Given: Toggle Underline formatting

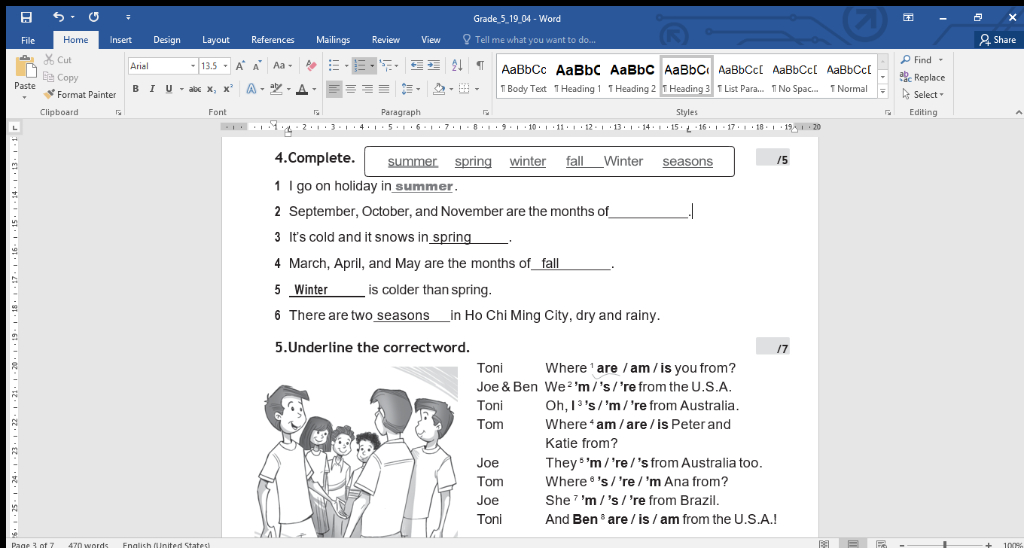Looking at the screenshot, I should pyautogui.click(x=168, y=89).
